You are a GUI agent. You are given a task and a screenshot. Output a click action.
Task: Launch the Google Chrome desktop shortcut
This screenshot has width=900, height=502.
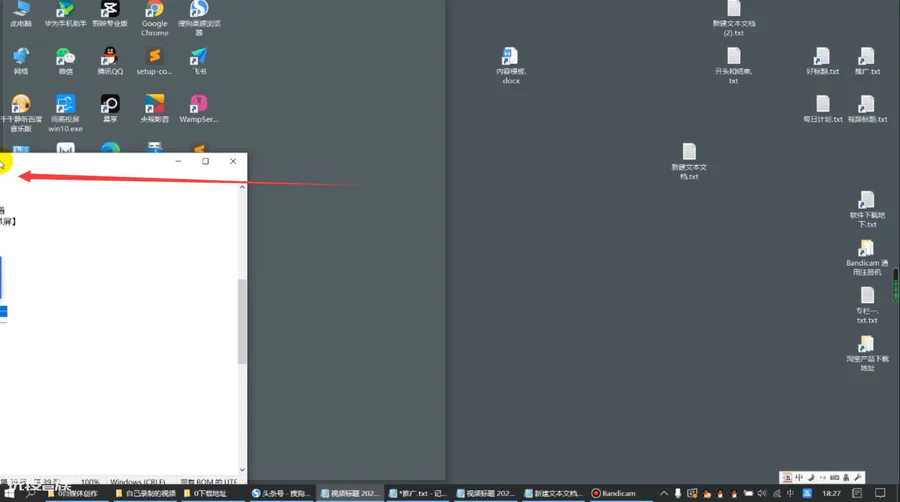[154, 18]
